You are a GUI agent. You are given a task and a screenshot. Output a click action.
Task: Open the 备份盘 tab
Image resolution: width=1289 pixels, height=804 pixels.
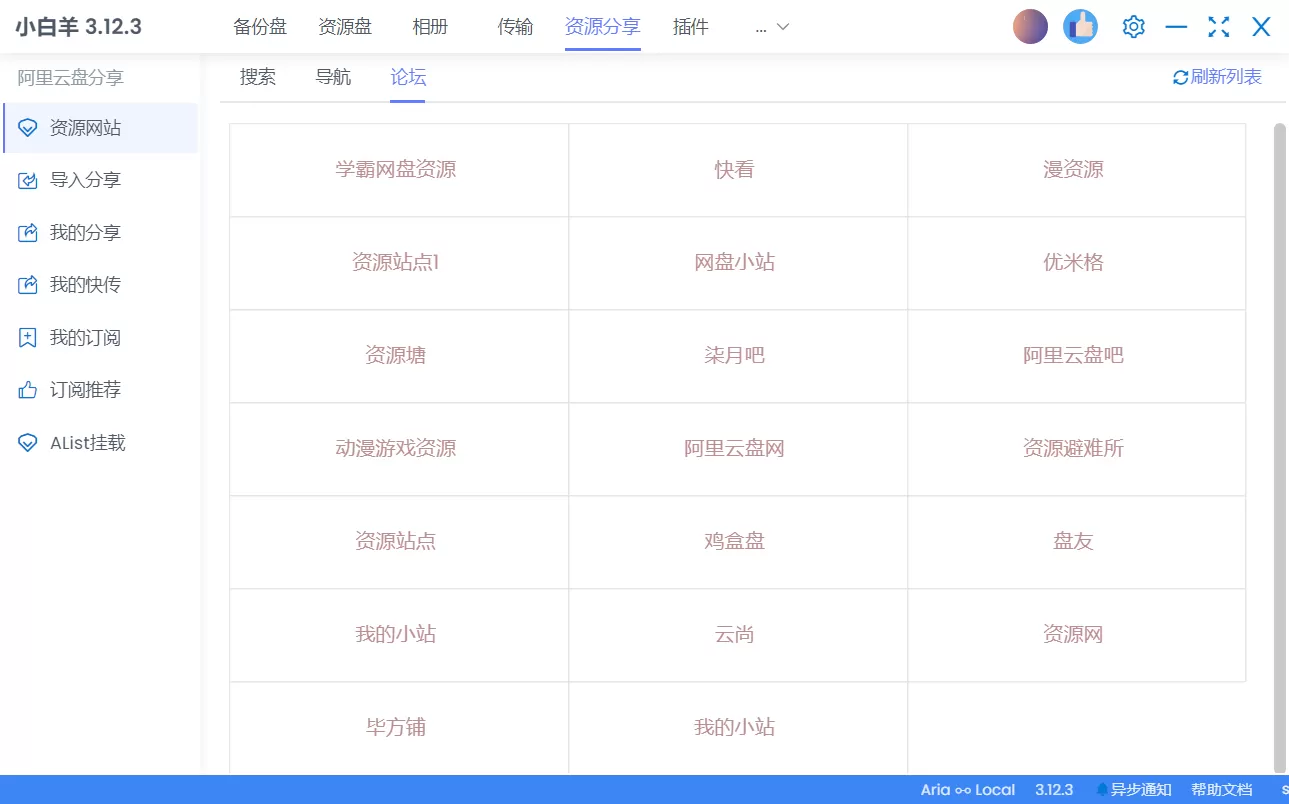[x=260, y=27]
